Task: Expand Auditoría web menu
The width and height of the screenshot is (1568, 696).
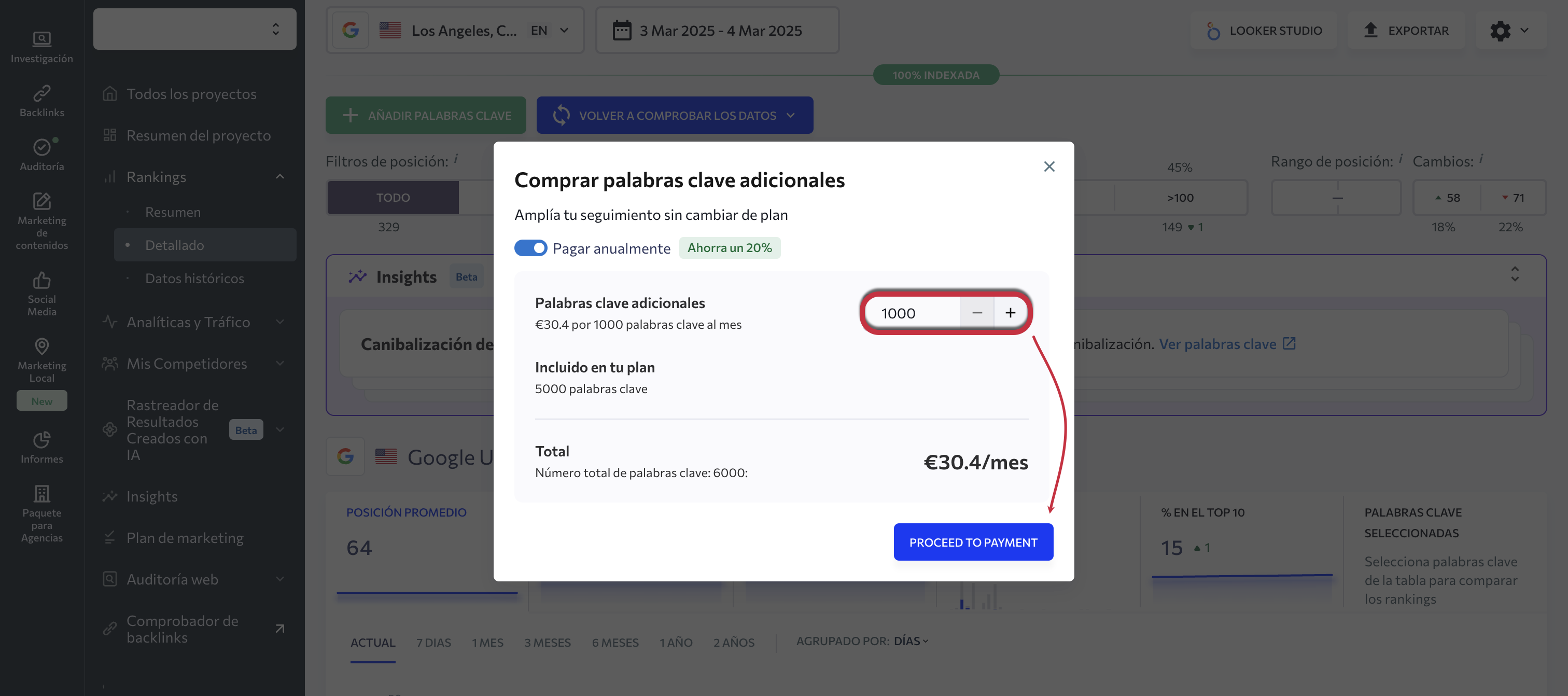Action: click(280, 578)
